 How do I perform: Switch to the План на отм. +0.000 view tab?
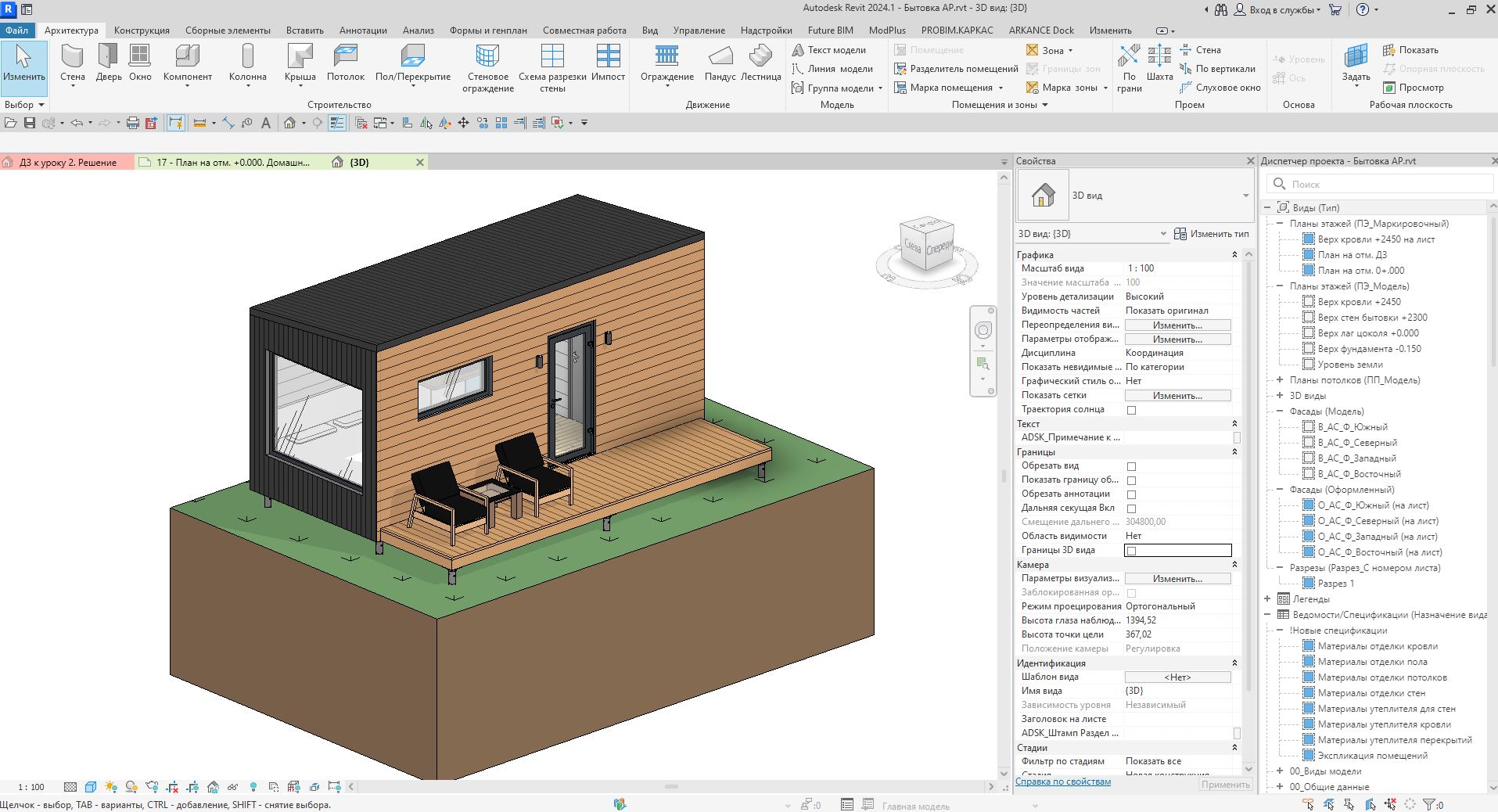coord(232,163)
